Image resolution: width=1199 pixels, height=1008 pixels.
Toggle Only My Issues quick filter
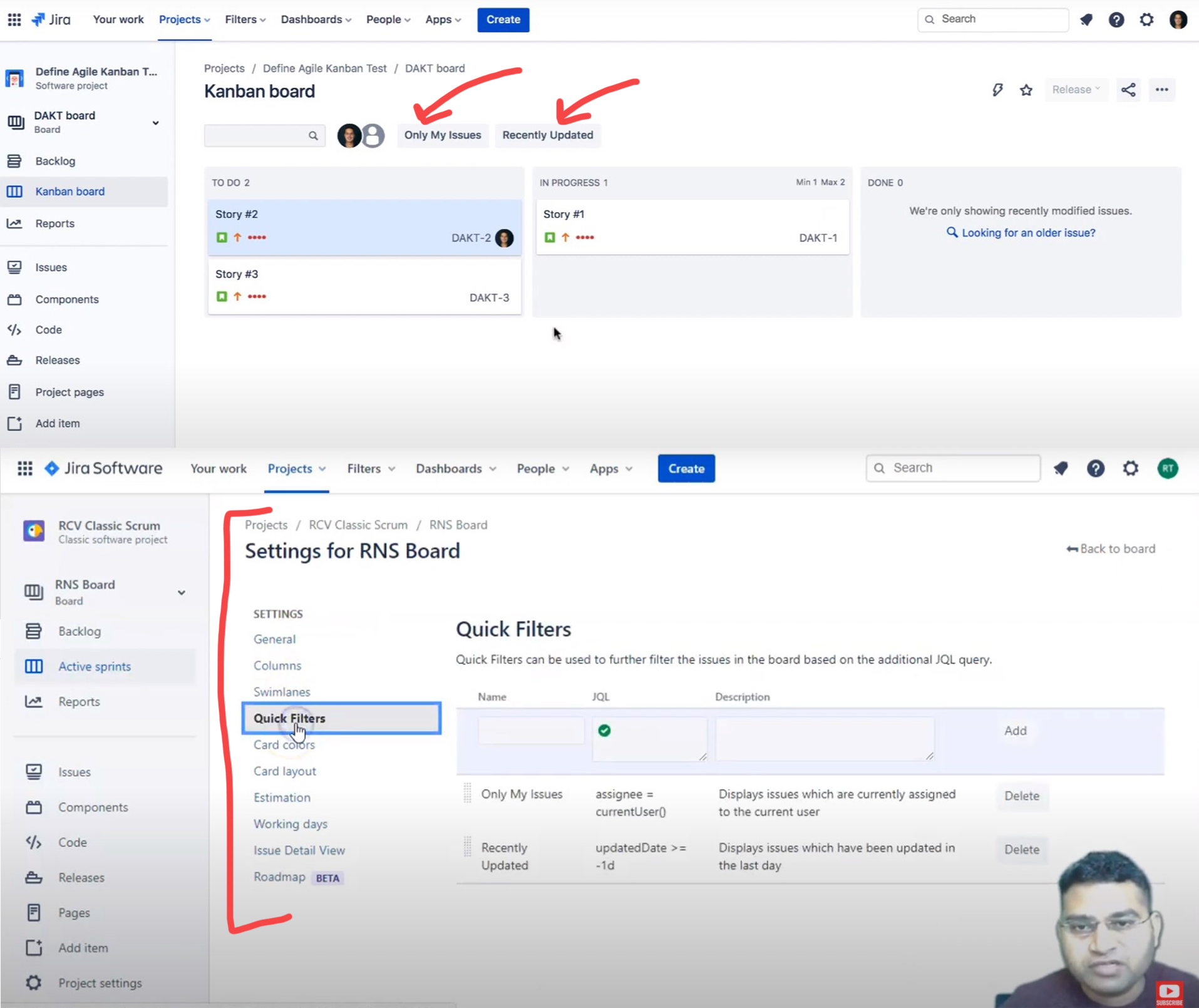tap(443, 135)
